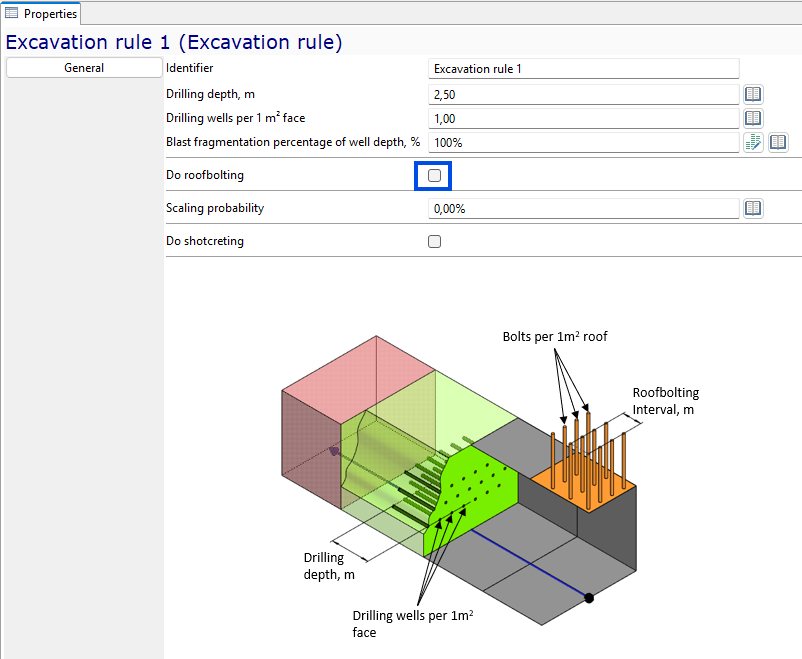This screenshot has height=659, width=802.
Task: Click the 'Scaling probability' label
Action: [x=215, y=208]
